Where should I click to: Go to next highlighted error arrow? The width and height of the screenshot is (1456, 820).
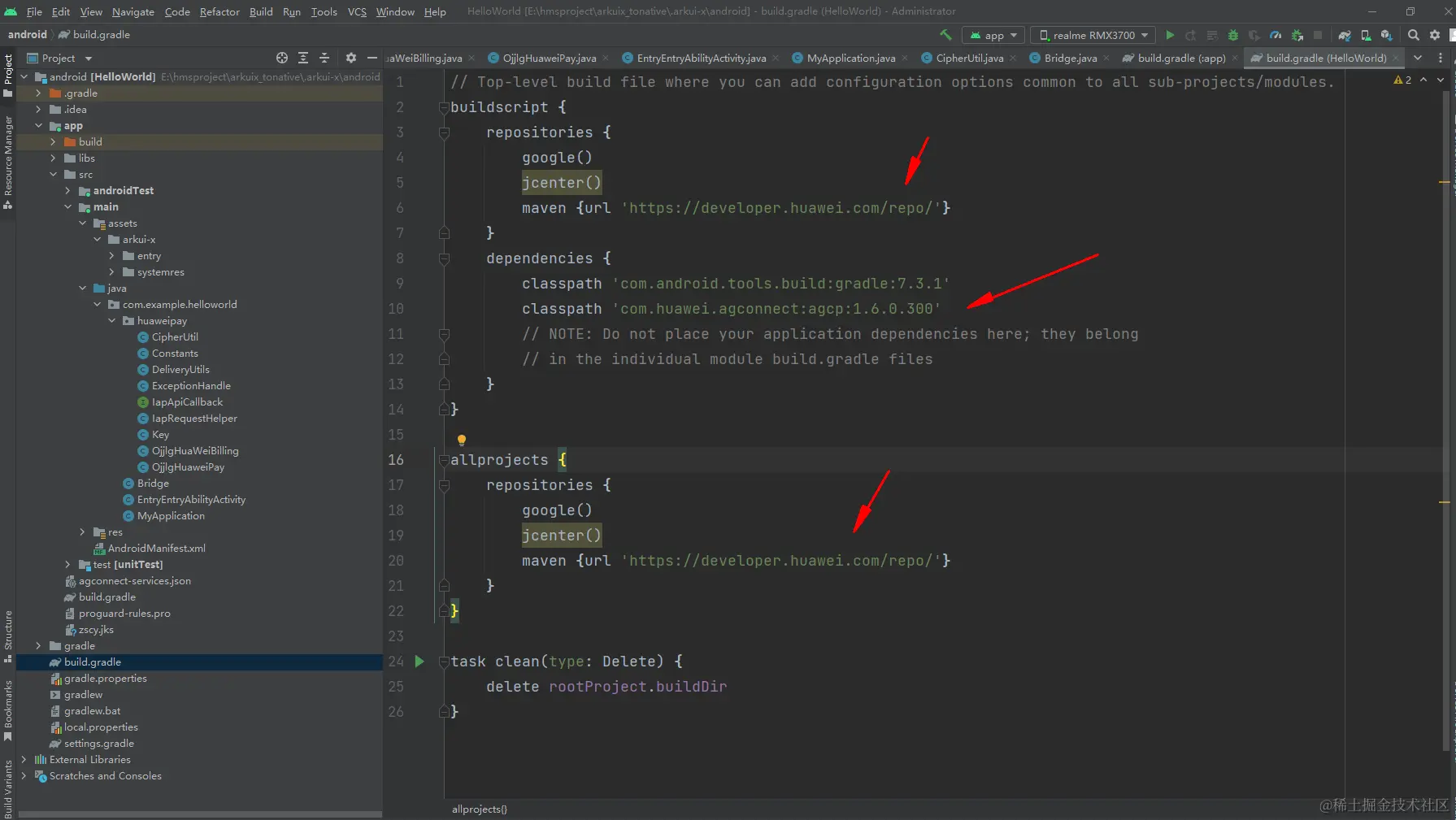pyautogui.click(x=1441, y=80)
